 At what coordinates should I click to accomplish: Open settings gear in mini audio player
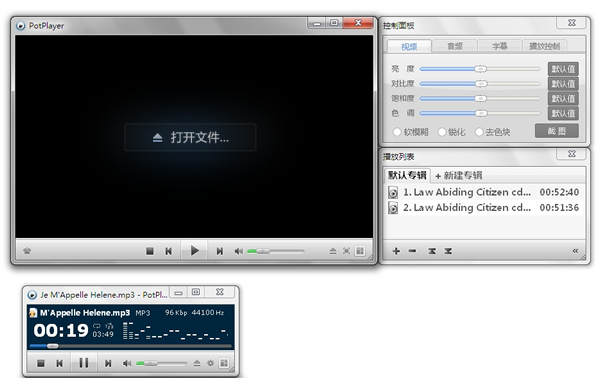[210, 363]
